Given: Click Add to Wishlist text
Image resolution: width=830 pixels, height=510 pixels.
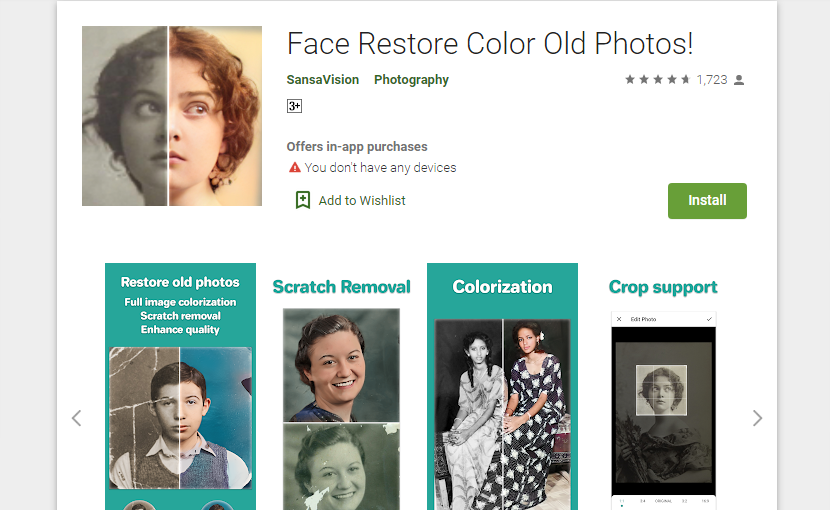Looking at the screenshot, I should click(x=362, y=201).
